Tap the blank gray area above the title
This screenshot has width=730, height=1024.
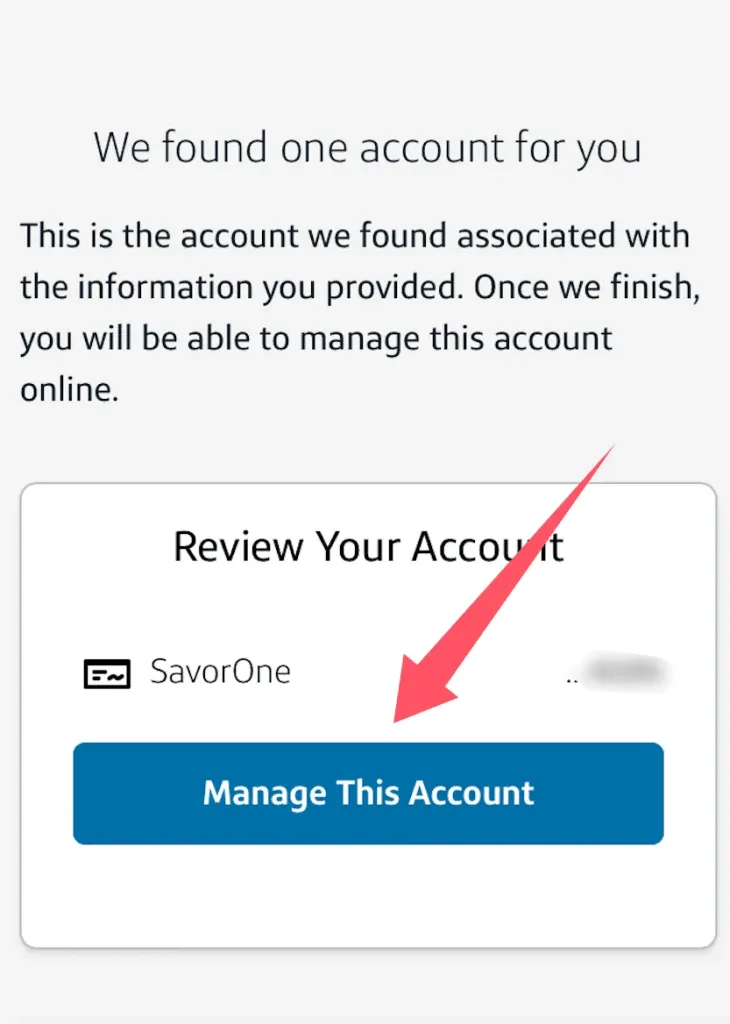coord(365,59)
